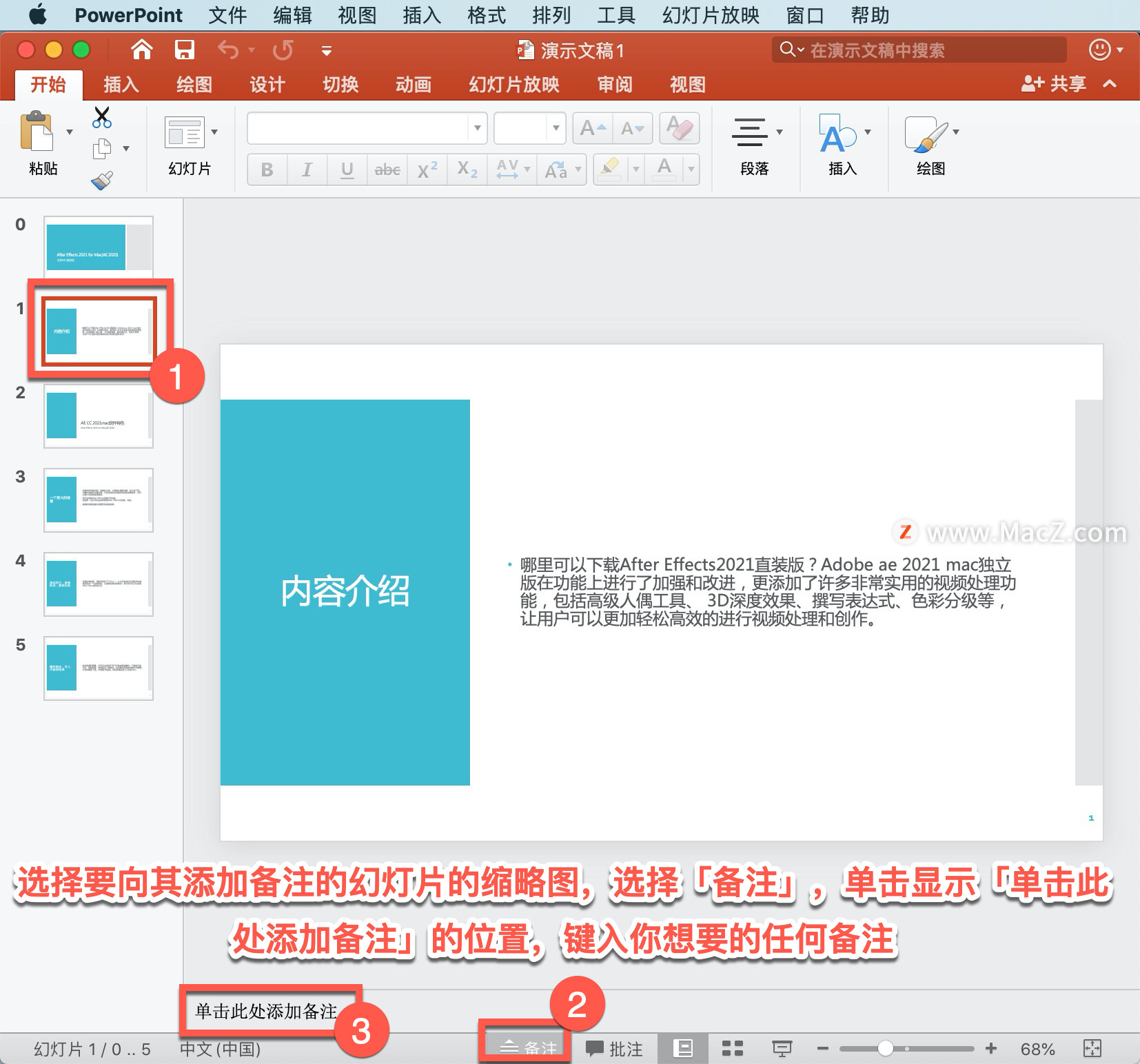Increase font size with the larger A
1140x1064 pixels.
pos(592,128)
